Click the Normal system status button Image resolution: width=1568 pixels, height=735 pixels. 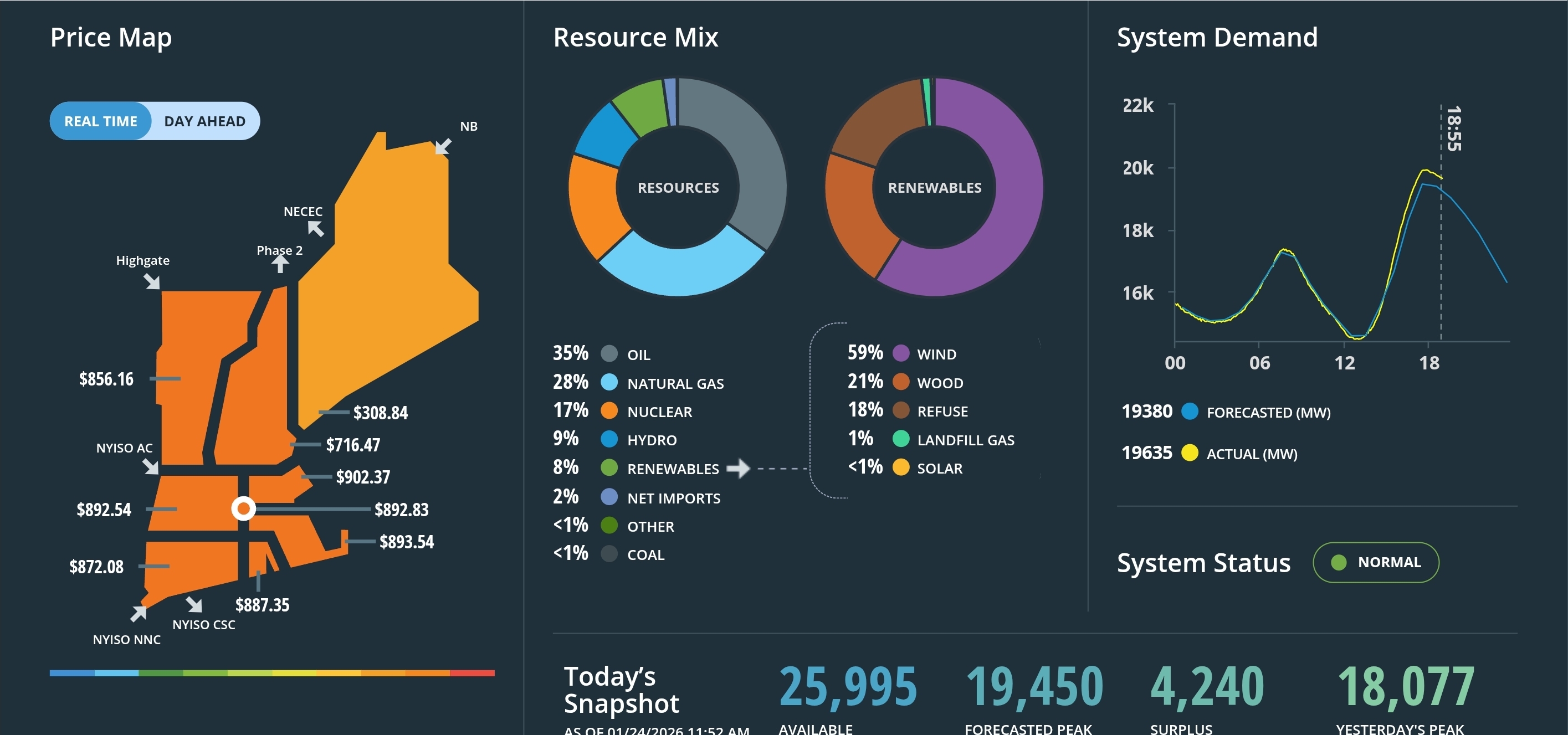tap(1376, 562)
